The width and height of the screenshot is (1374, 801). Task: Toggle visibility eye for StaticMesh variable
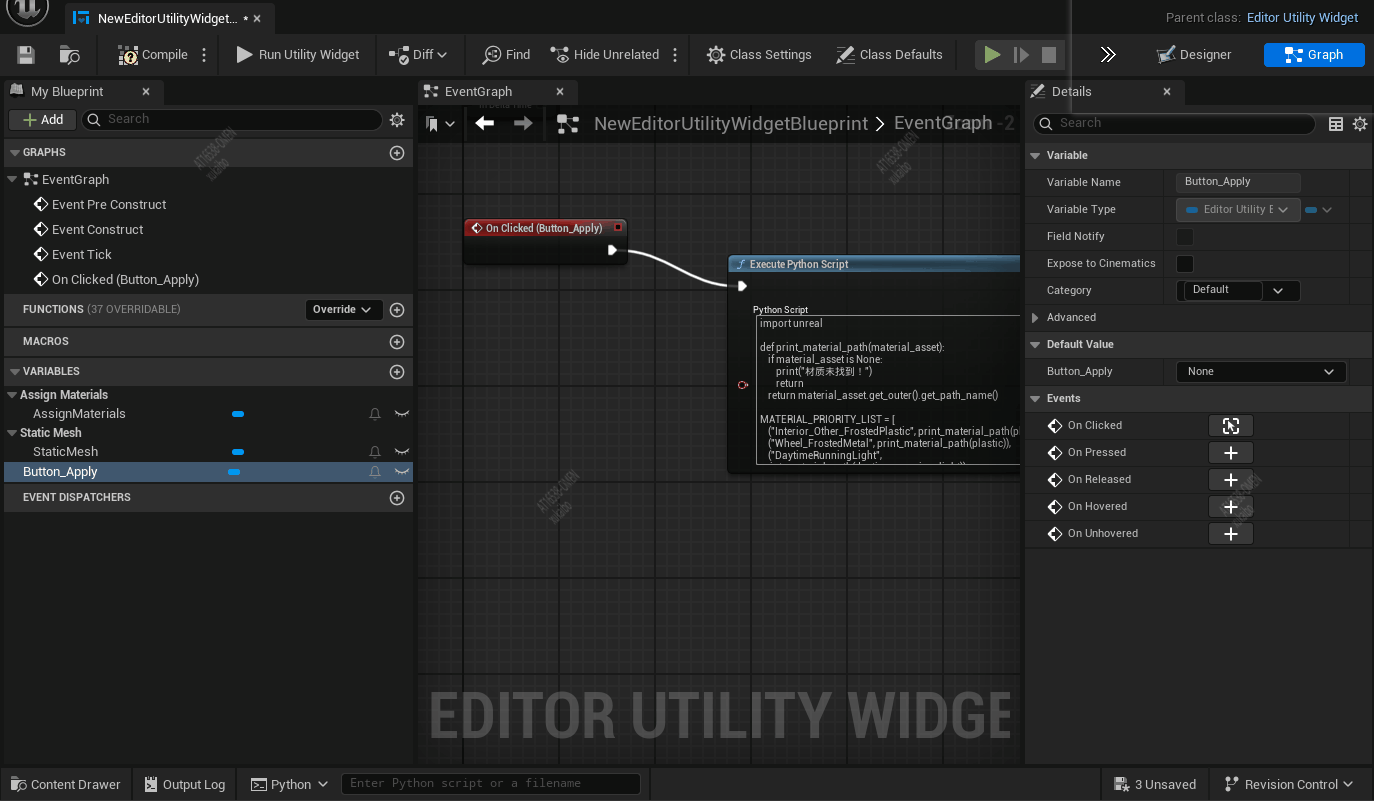pyautogui.click(x=401, y=451)
